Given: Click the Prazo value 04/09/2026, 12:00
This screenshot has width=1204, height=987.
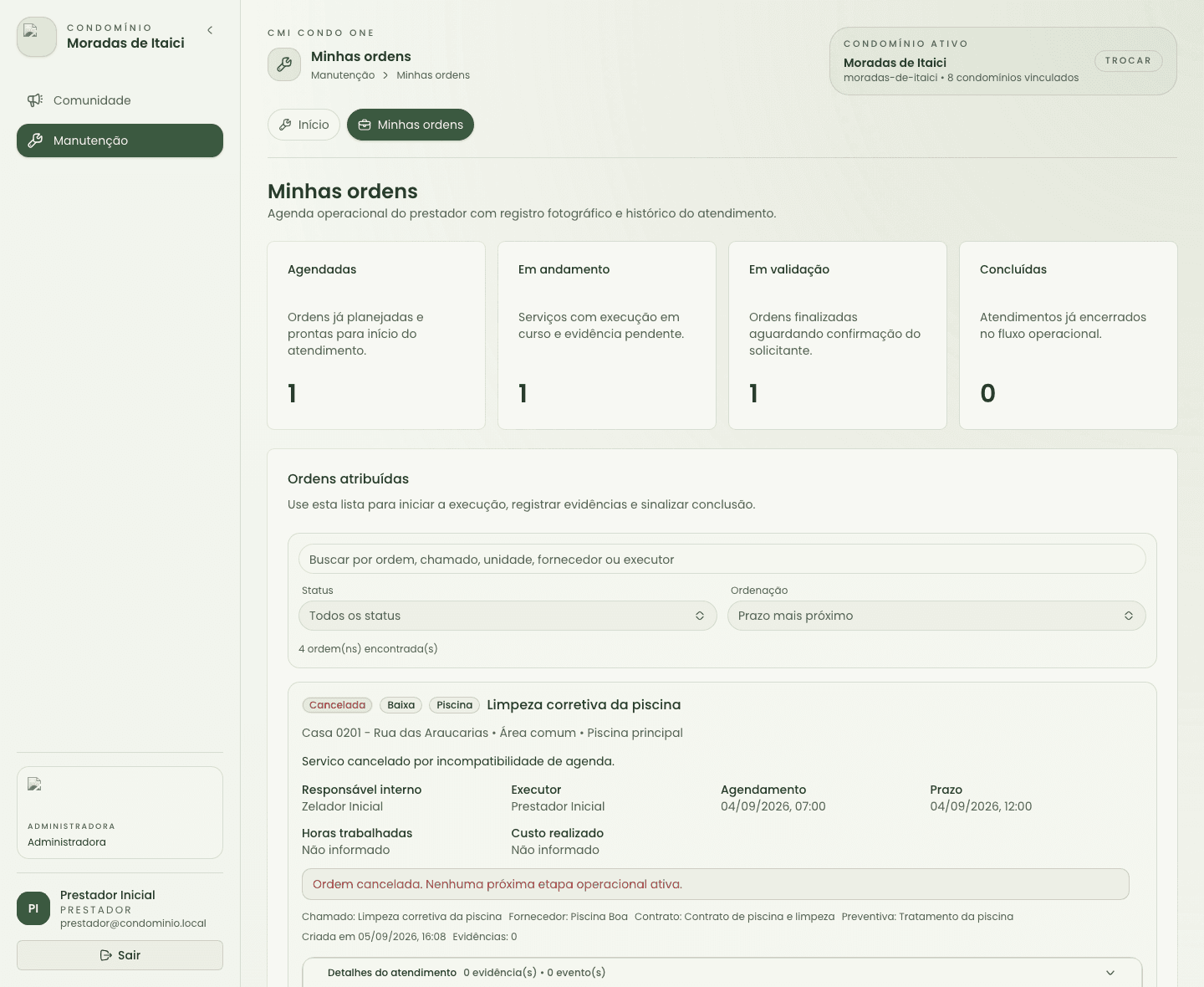Looking at the screenshot, I should coord(981,806).
